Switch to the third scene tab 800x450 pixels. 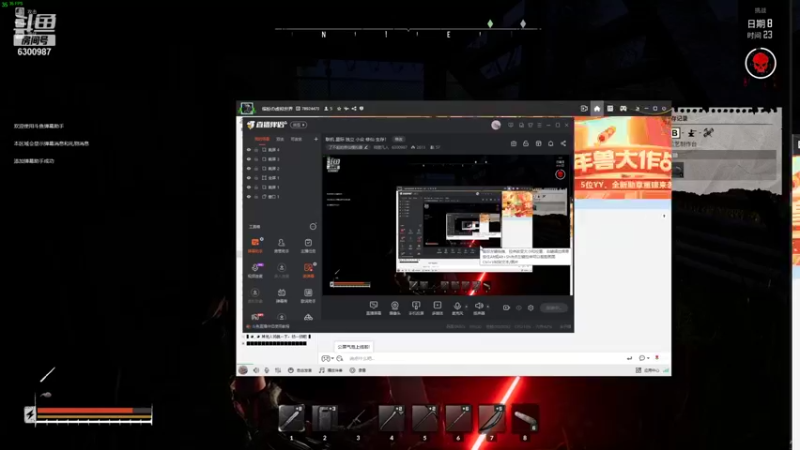[296, 139]
